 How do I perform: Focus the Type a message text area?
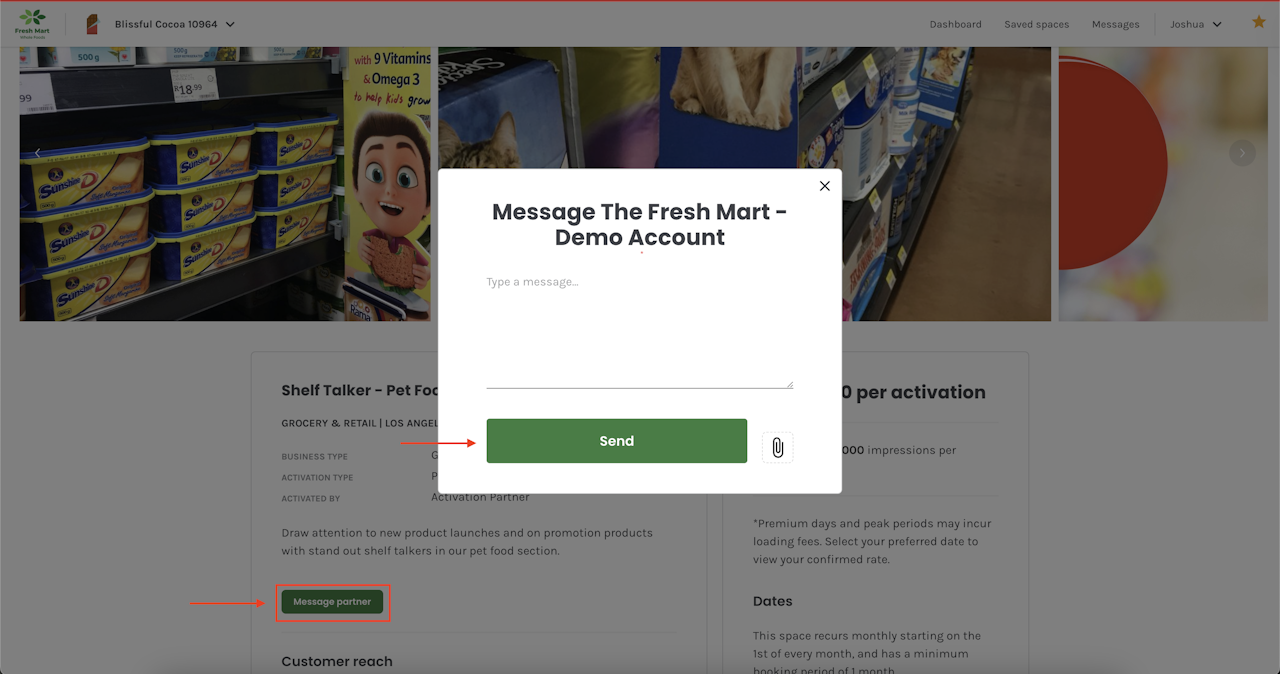[x=639, y=329]
